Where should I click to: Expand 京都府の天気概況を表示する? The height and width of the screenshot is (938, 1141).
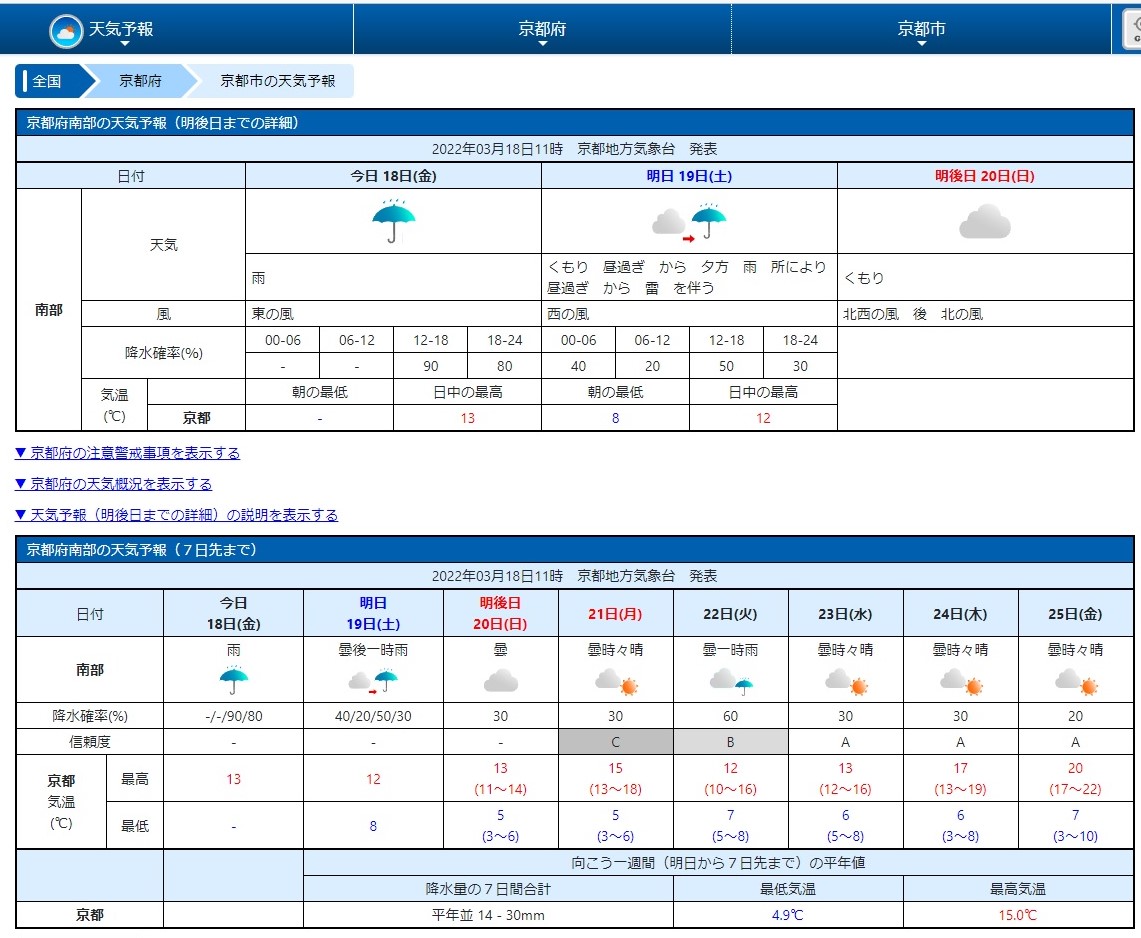114,484
